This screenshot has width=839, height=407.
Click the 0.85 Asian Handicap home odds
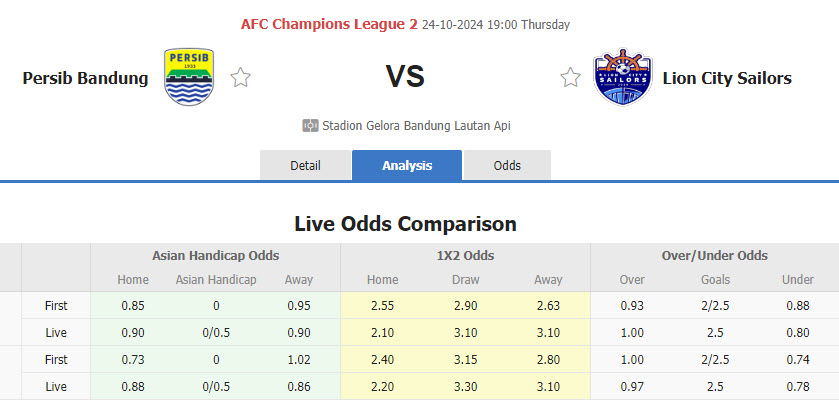132,306
